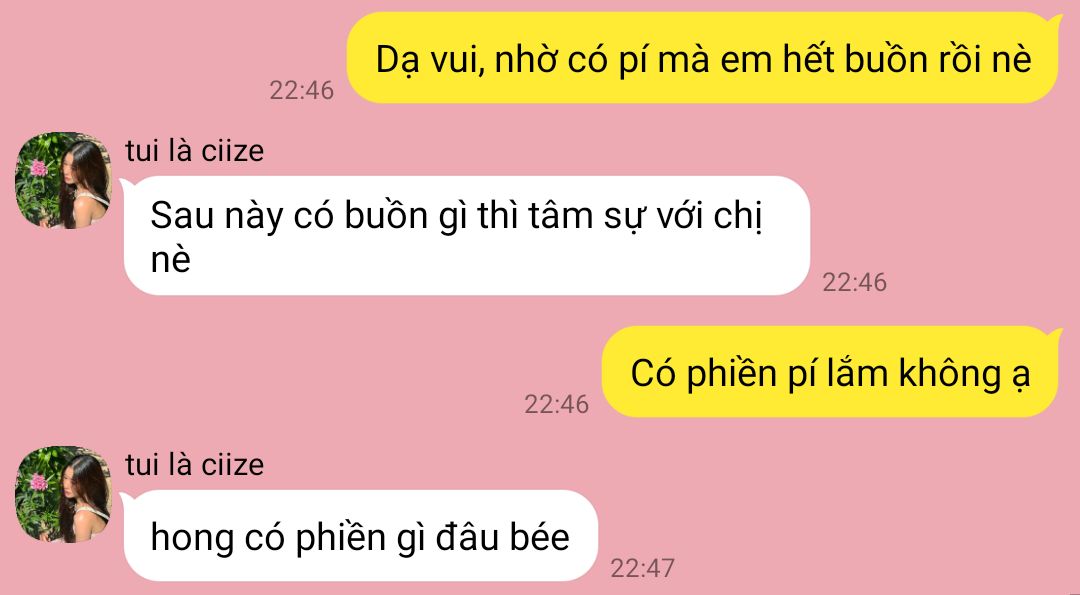Click the 22:46 timestamp beside 'Dạ vui' message

coord(302,90)
